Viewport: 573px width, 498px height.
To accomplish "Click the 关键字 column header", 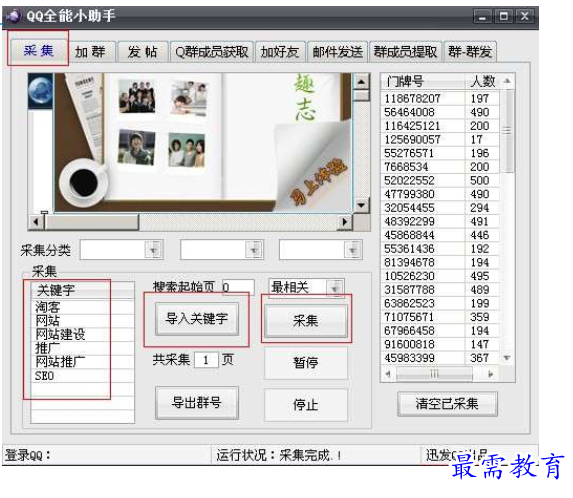I will click(x=83, y=290).
